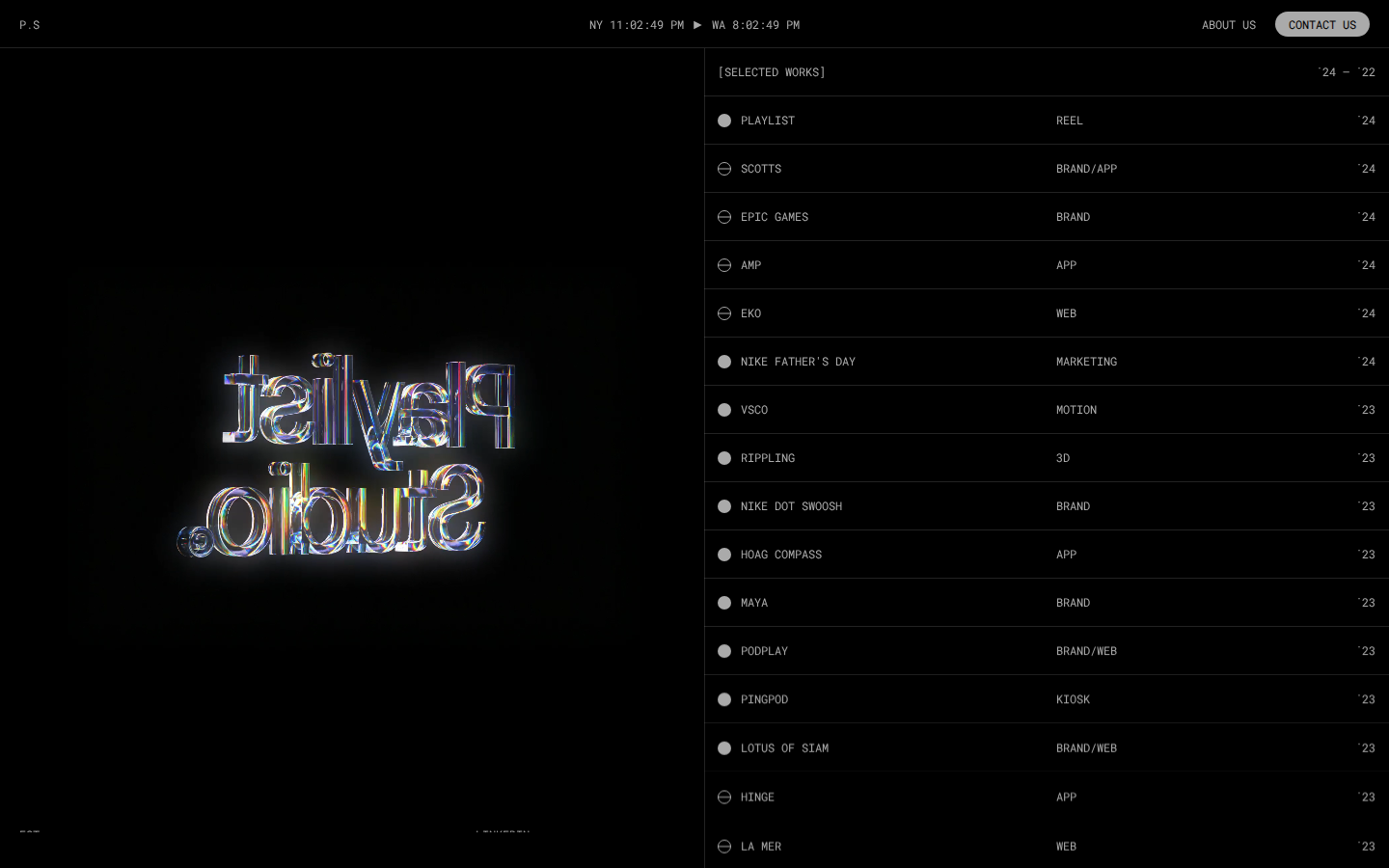Click the filled circle icon beside NIKE FATHER'S DAY

tap(724, 362)
